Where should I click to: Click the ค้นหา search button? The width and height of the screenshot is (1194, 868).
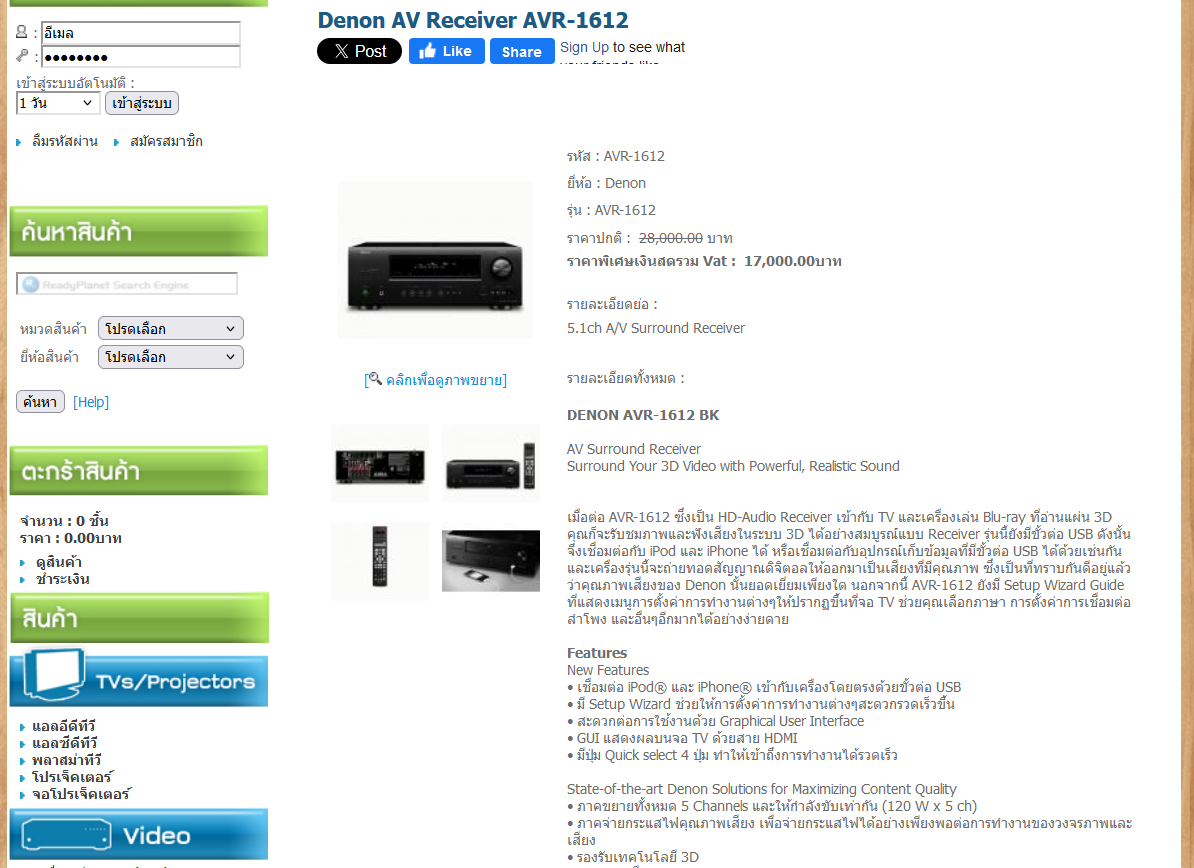point(40,401)
